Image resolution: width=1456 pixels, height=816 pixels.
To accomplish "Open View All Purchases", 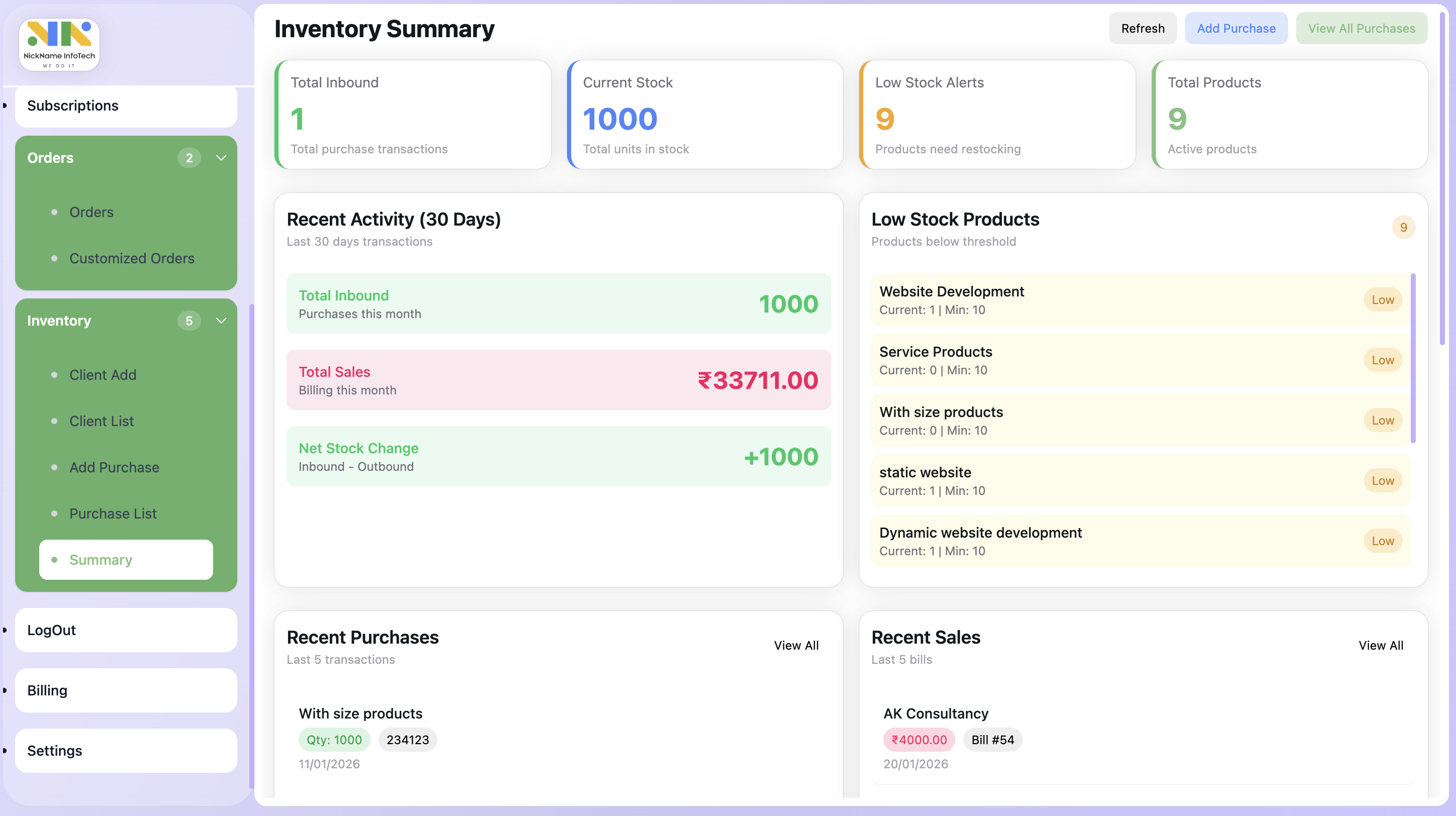I will [1361, 28].
